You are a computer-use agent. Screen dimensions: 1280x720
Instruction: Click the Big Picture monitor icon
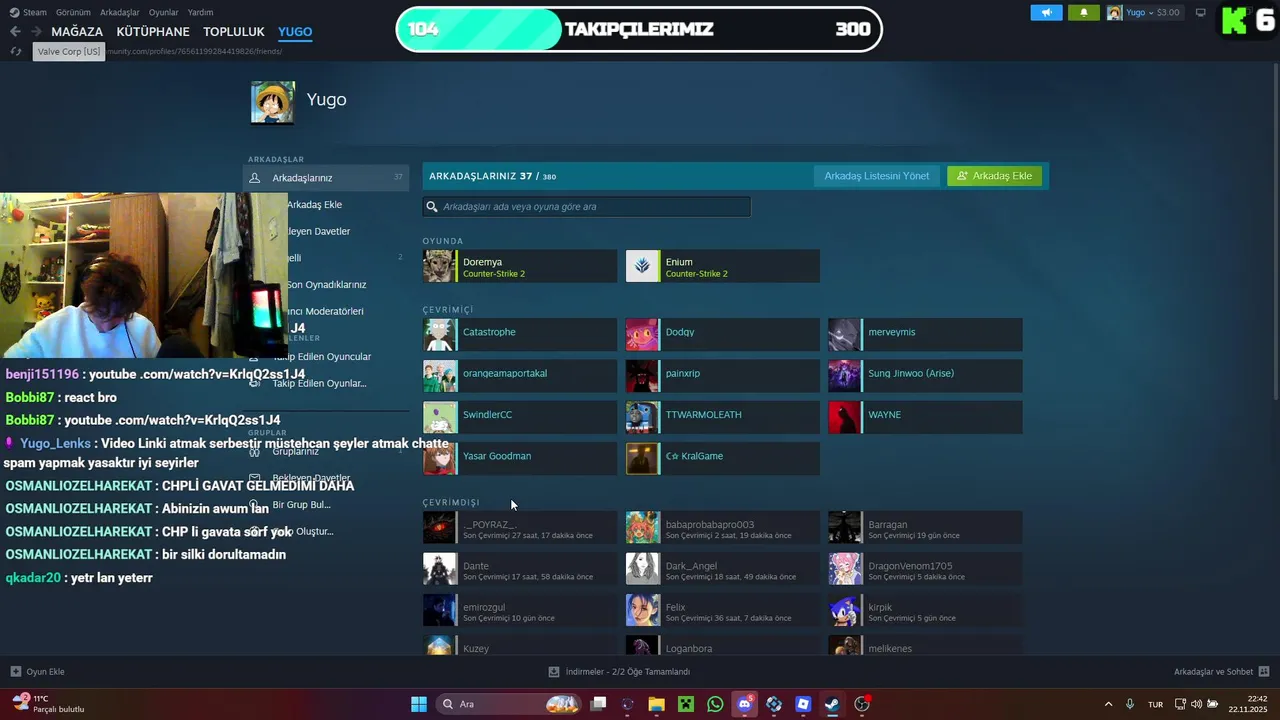[x=1201, y=13]
